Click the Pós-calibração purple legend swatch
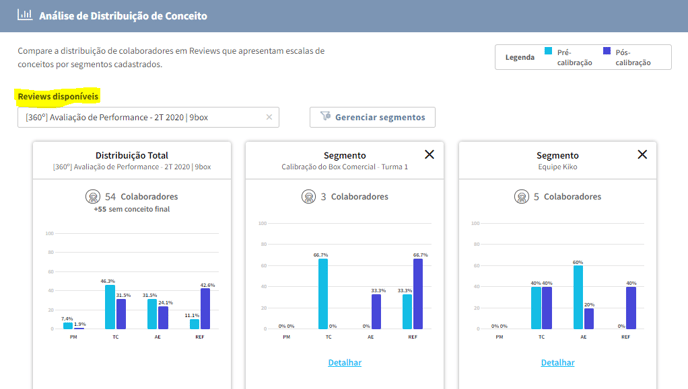This screenshot has width=688, height=389. (607, 51)
